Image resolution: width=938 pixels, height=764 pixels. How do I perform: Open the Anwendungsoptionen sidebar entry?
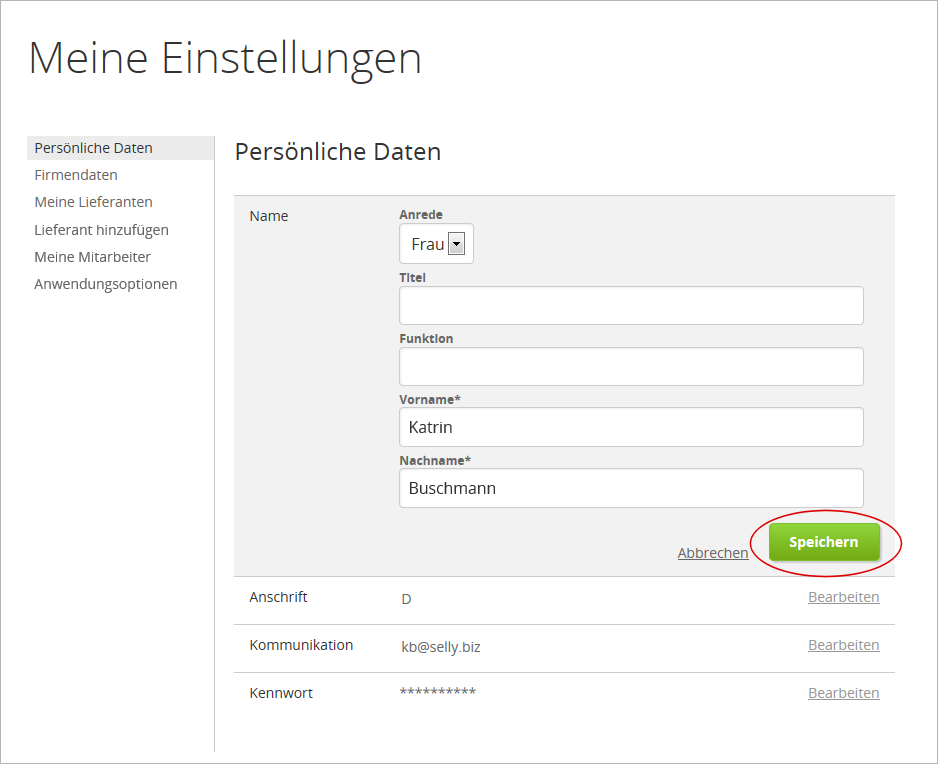(106, 284)
